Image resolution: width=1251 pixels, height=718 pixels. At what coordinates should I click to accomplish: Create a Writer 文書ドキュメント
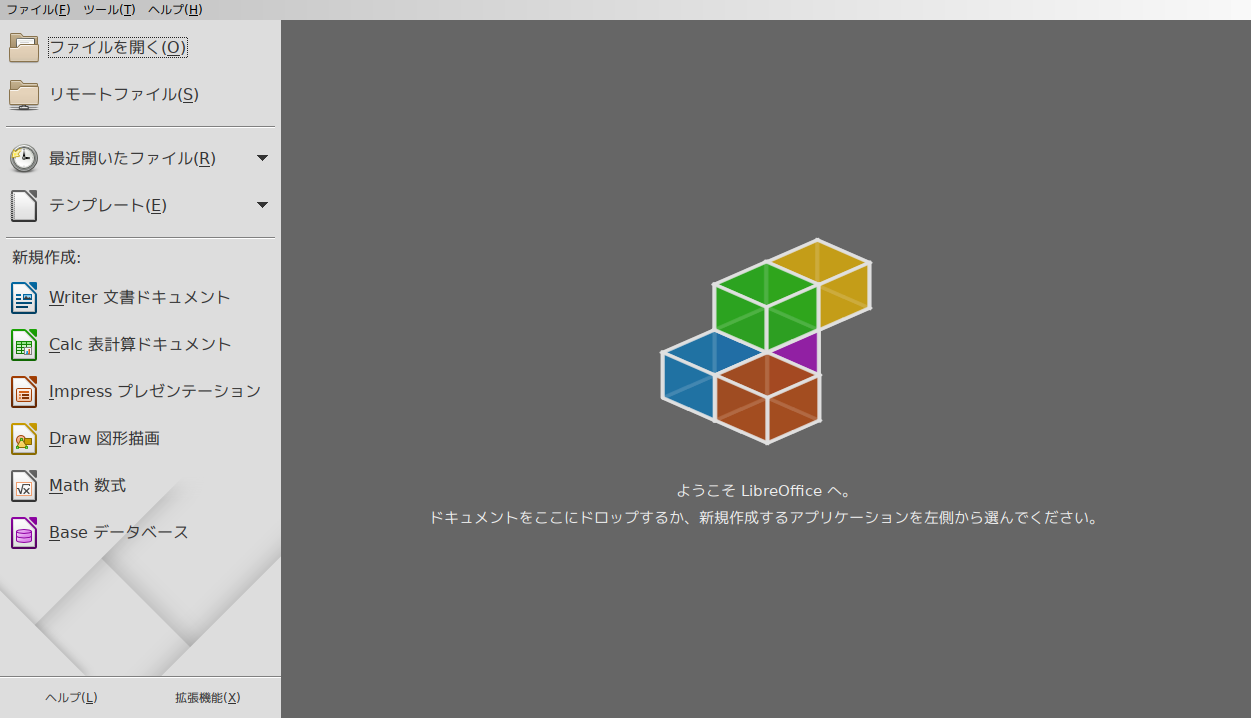click(x=140, y=298)
